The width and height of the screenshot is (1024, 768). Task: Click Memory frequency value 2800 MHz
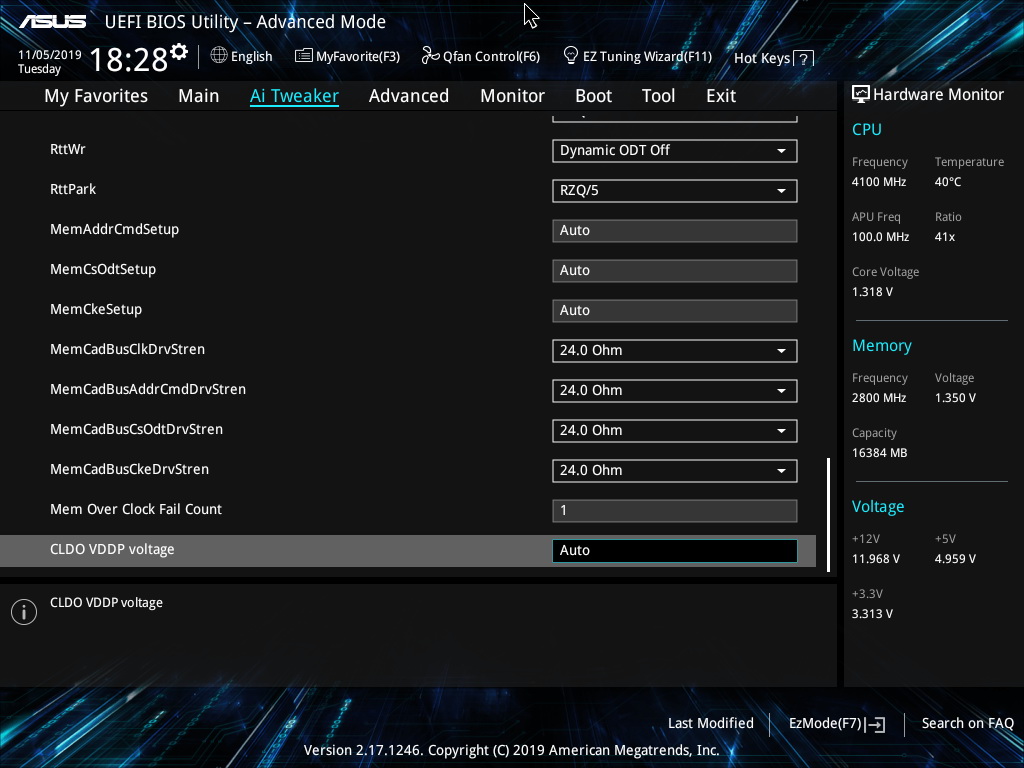[879, 398]
